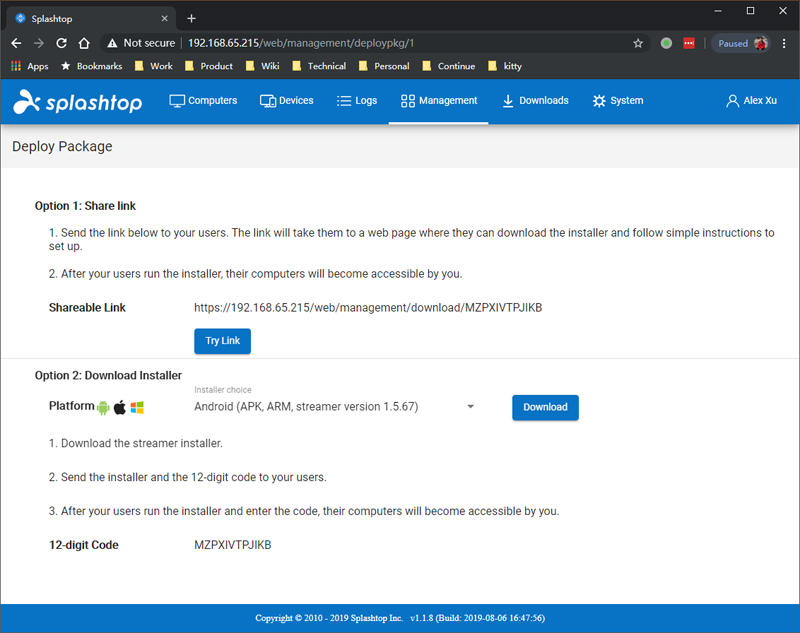The height and width of the screenshot is (633, 800).
Task: Open the Devices tab
Action: click(287, 100)
